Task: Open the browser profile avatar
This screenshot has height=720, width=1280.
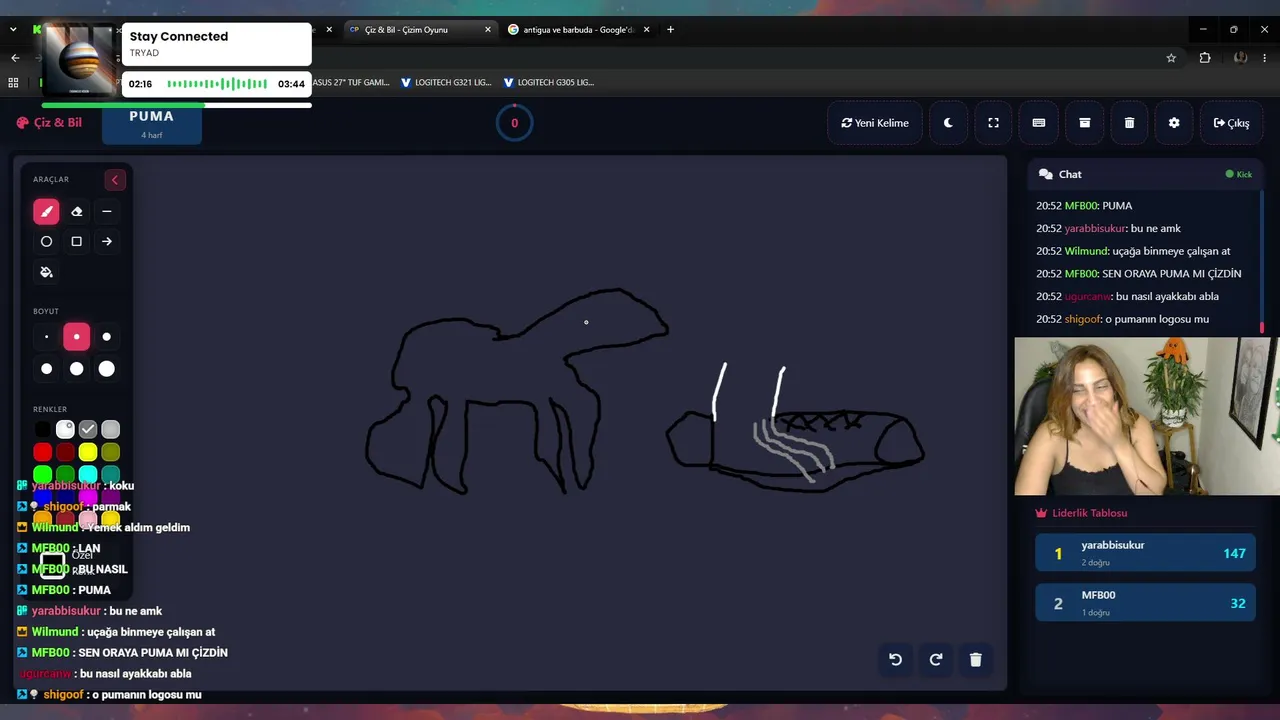Action: pyautogui.click(x=1241, y=58)
